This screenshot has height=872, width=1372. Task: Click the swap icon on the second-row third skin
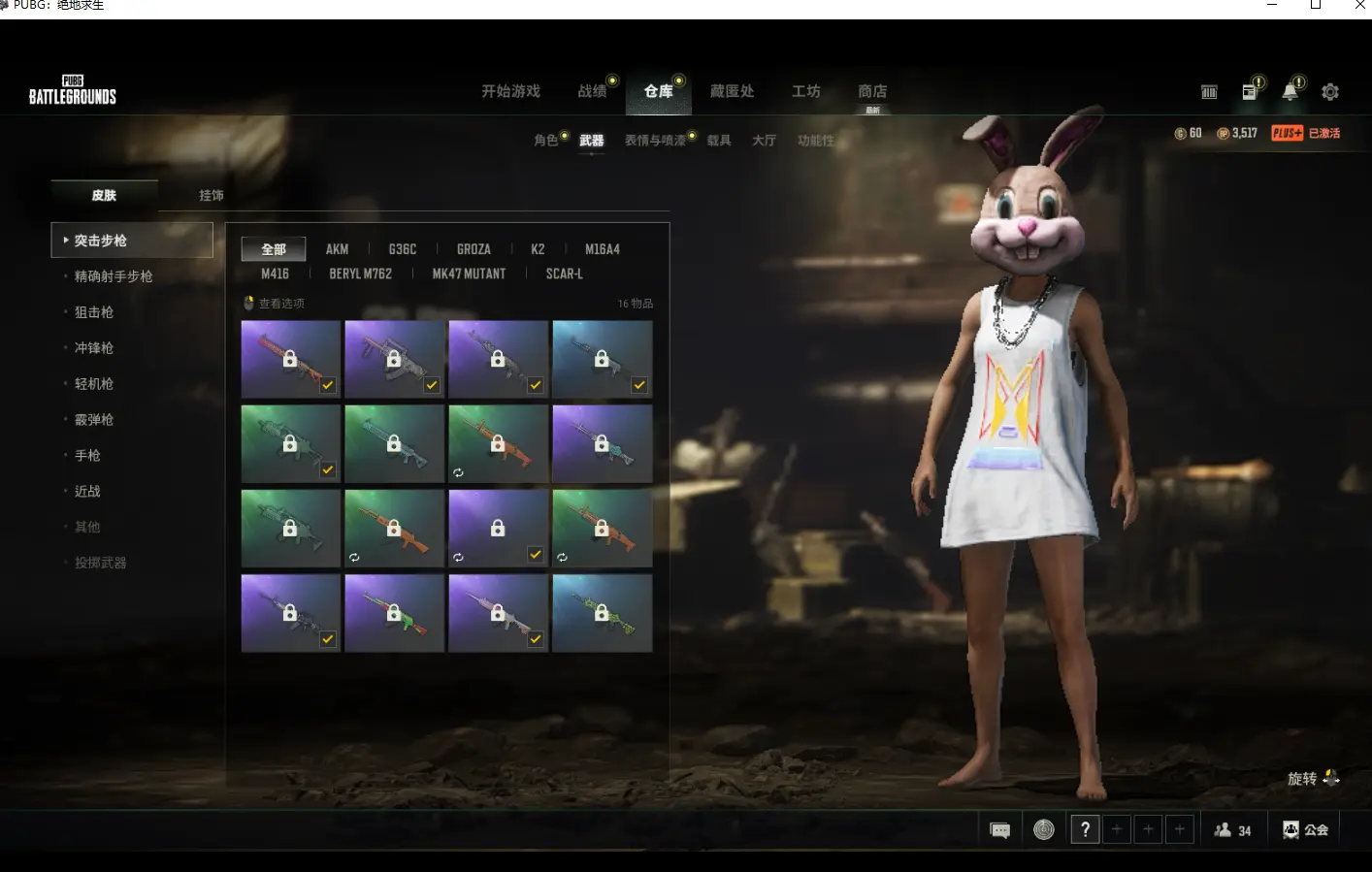point(458,473)
